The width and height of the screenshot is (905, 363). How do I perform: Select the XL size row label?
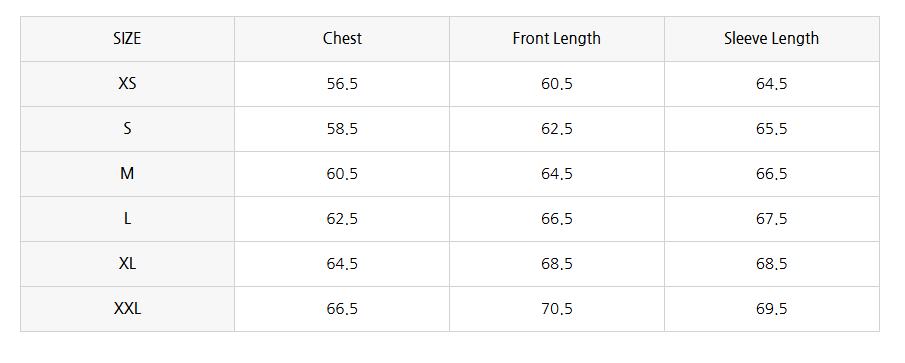click(127, 264)
